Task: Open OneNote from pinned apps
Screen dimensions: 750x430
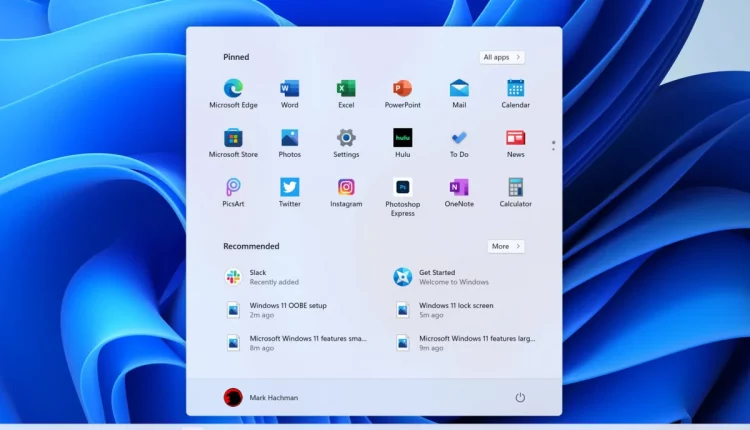Action: click(x=459, y=188)
